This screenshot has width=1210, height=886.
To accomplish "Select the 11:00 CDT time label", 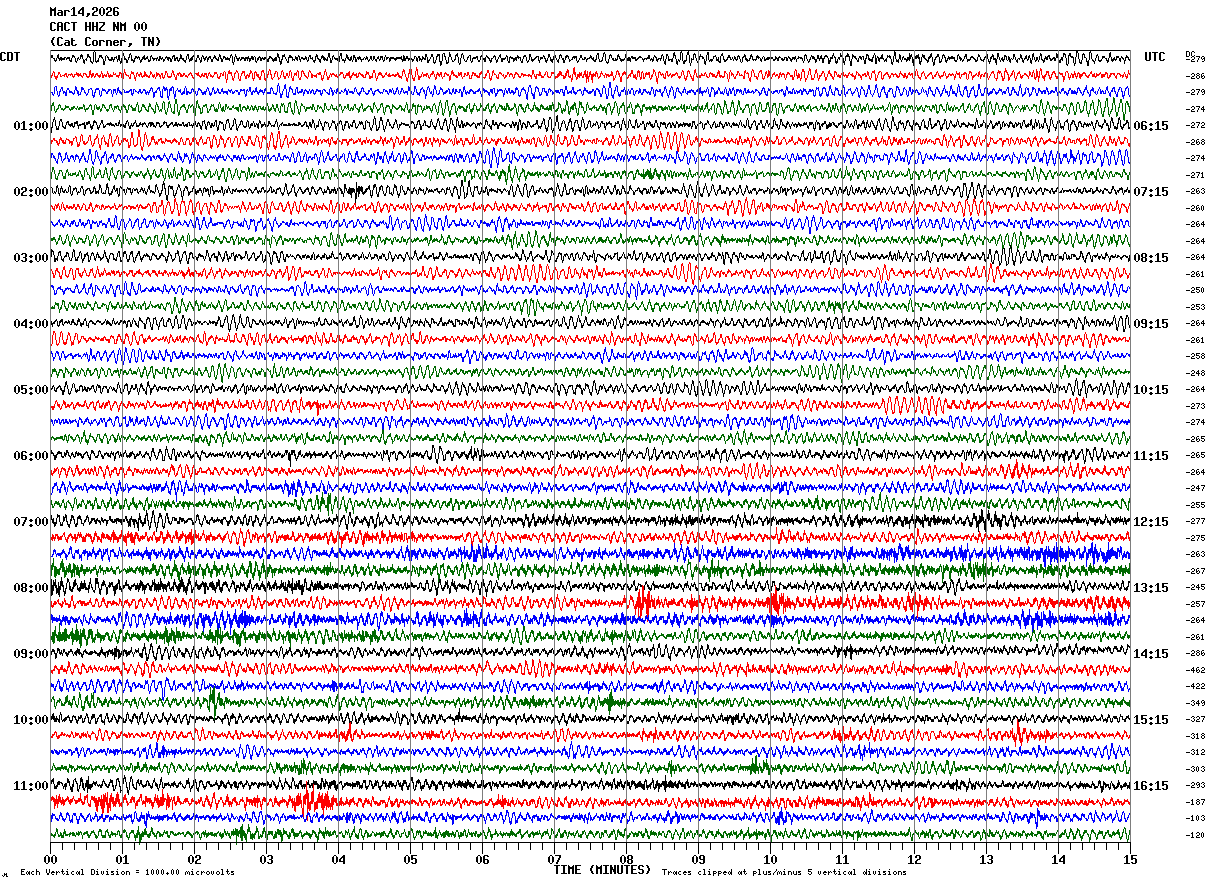I will pyautogui.click(x=30, y=786).
